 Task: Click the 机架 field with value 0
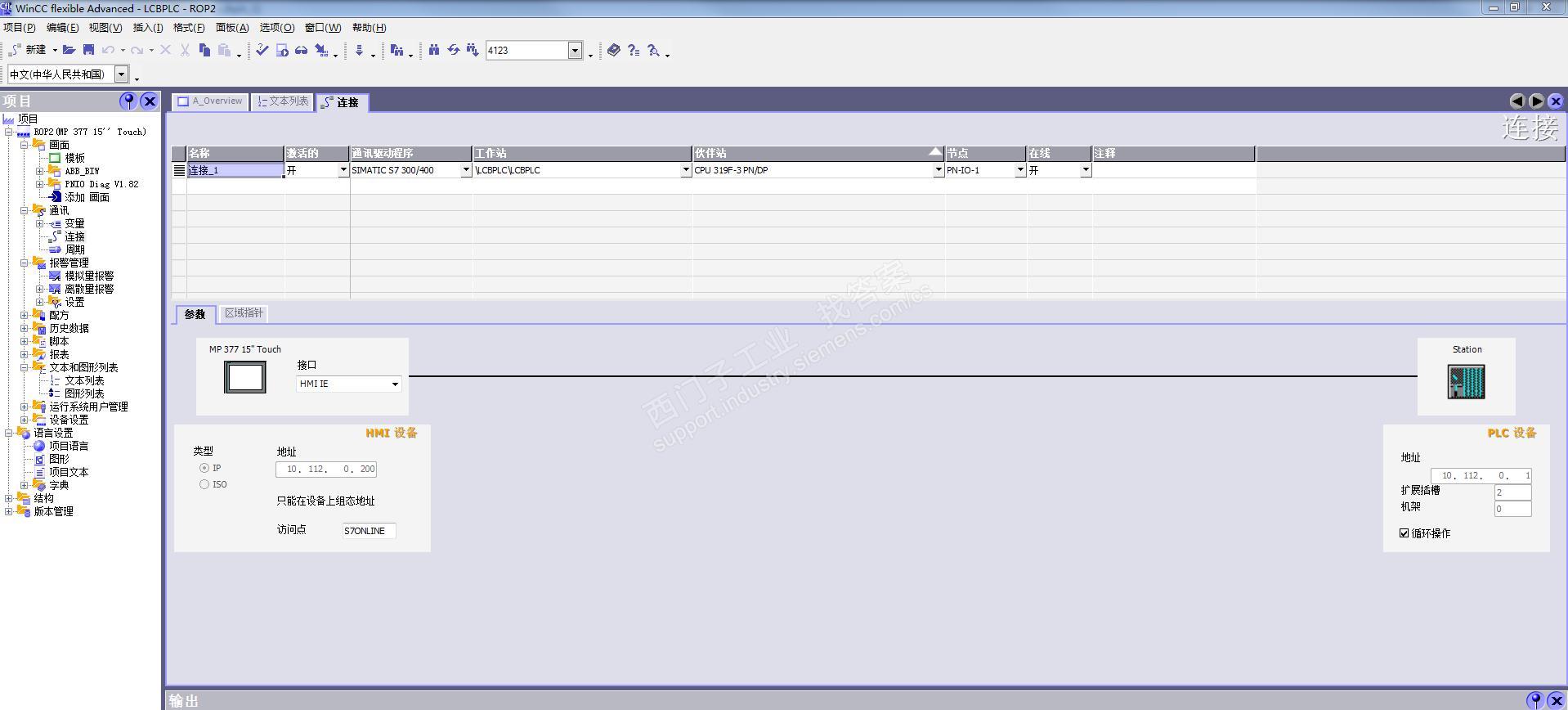1512,509
